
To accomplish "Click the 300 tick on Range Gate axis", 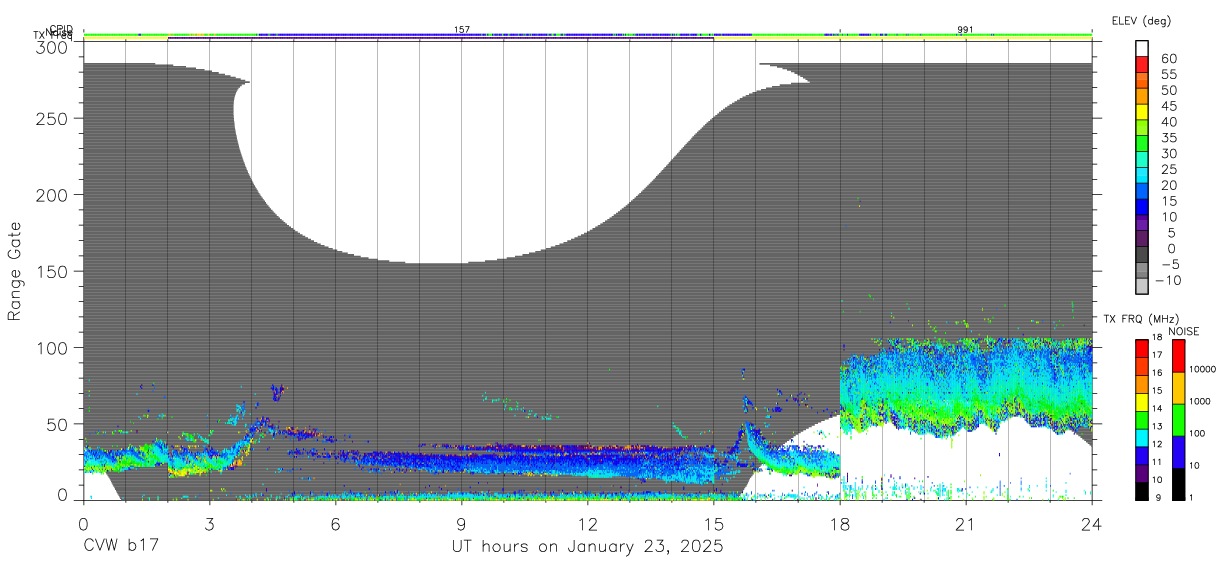I will point(53,47).
